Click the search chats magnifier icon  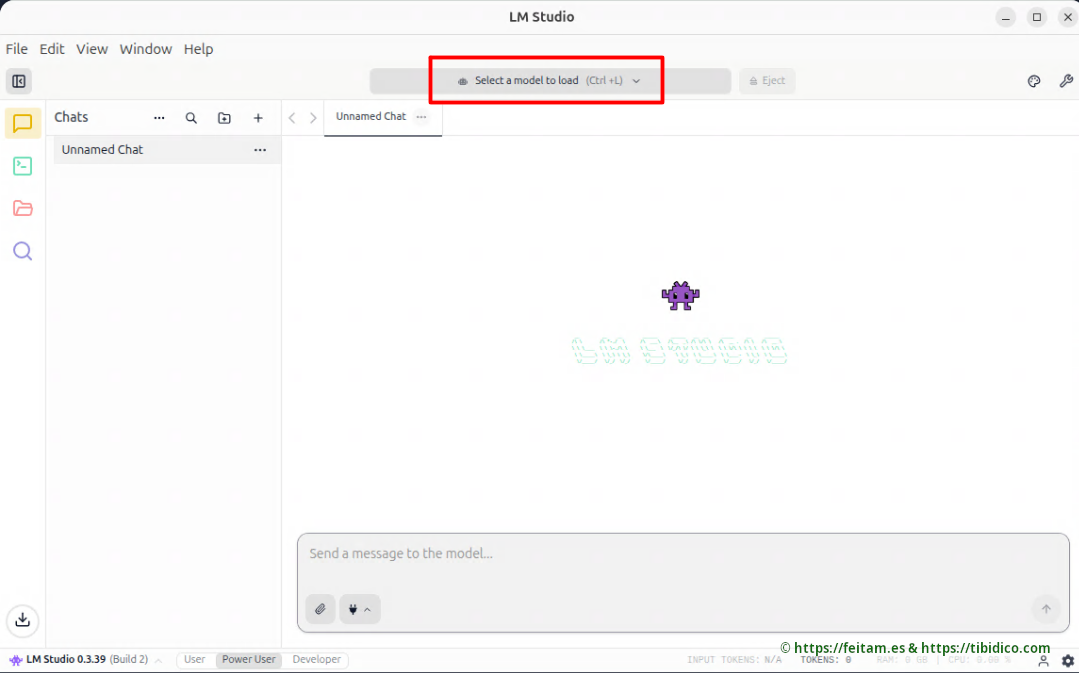(x=191, y=118)
